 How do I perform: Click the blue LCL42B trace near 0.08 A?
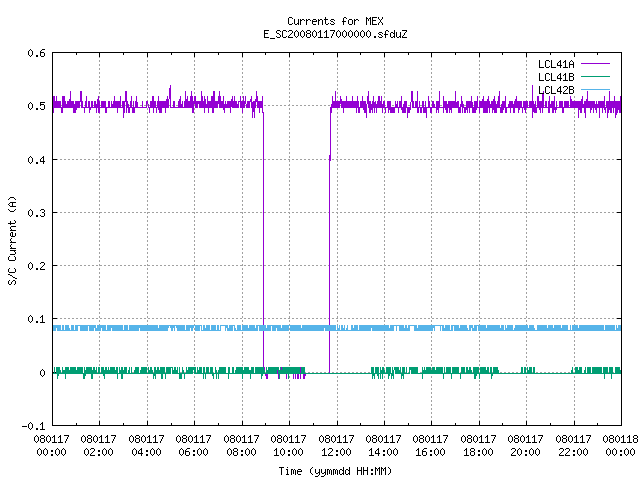(337, 328)
